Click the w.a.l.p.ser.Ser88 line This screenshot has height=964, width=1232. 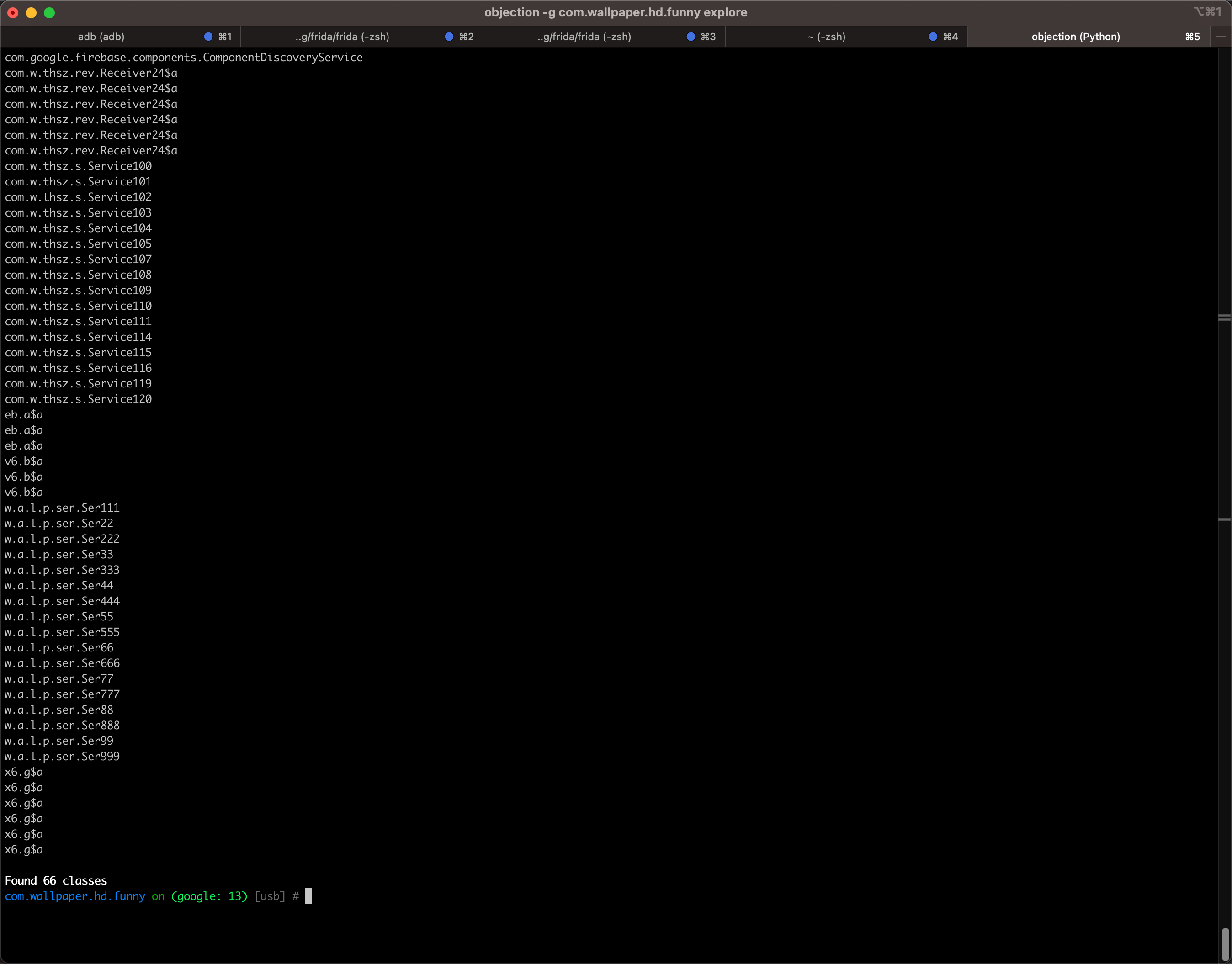[59, 710]
